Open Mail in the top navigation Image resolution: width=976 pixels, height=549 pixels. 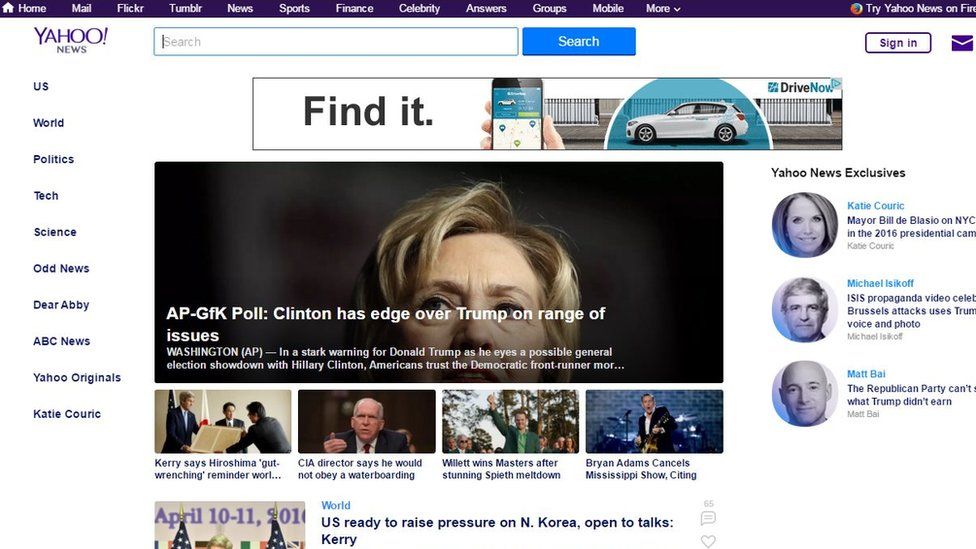81,9
